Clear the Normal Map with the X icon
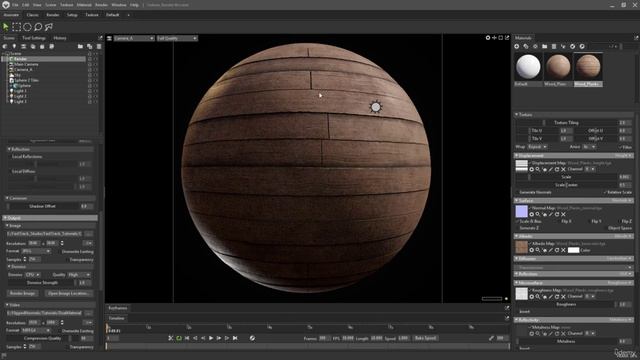640x360 pixels. pos(563,214)
